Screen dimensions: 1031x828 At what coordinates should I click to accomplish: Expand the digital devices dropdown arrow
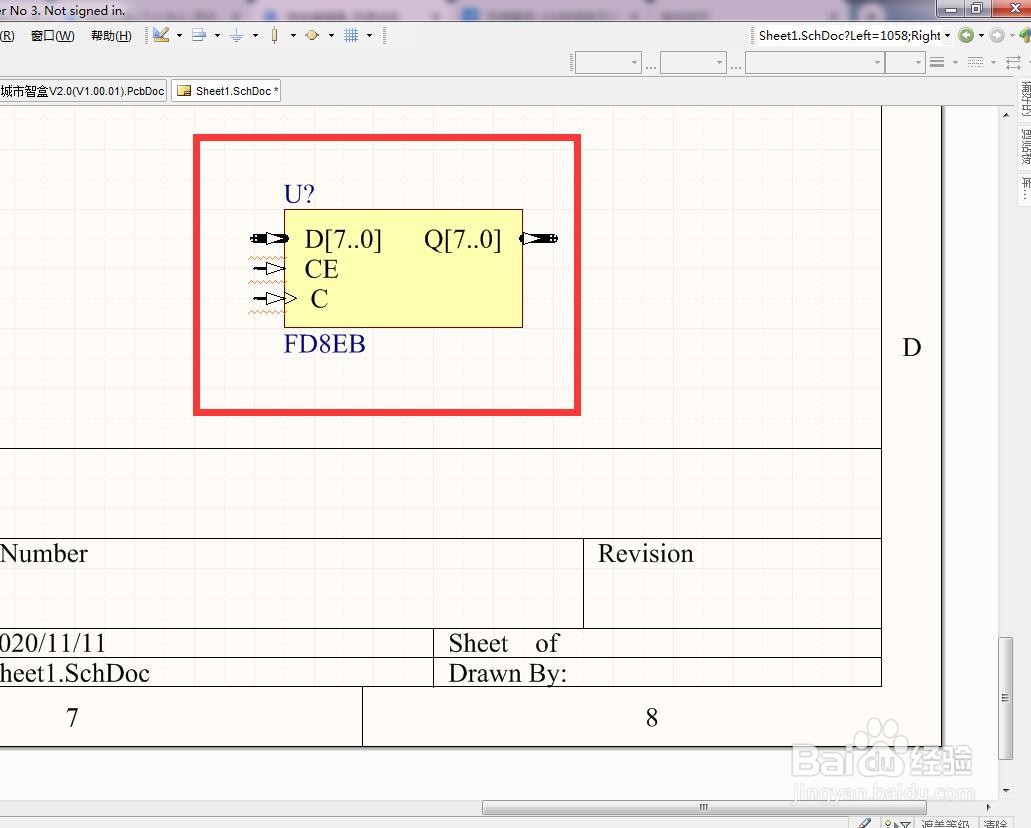click(293, 36)
